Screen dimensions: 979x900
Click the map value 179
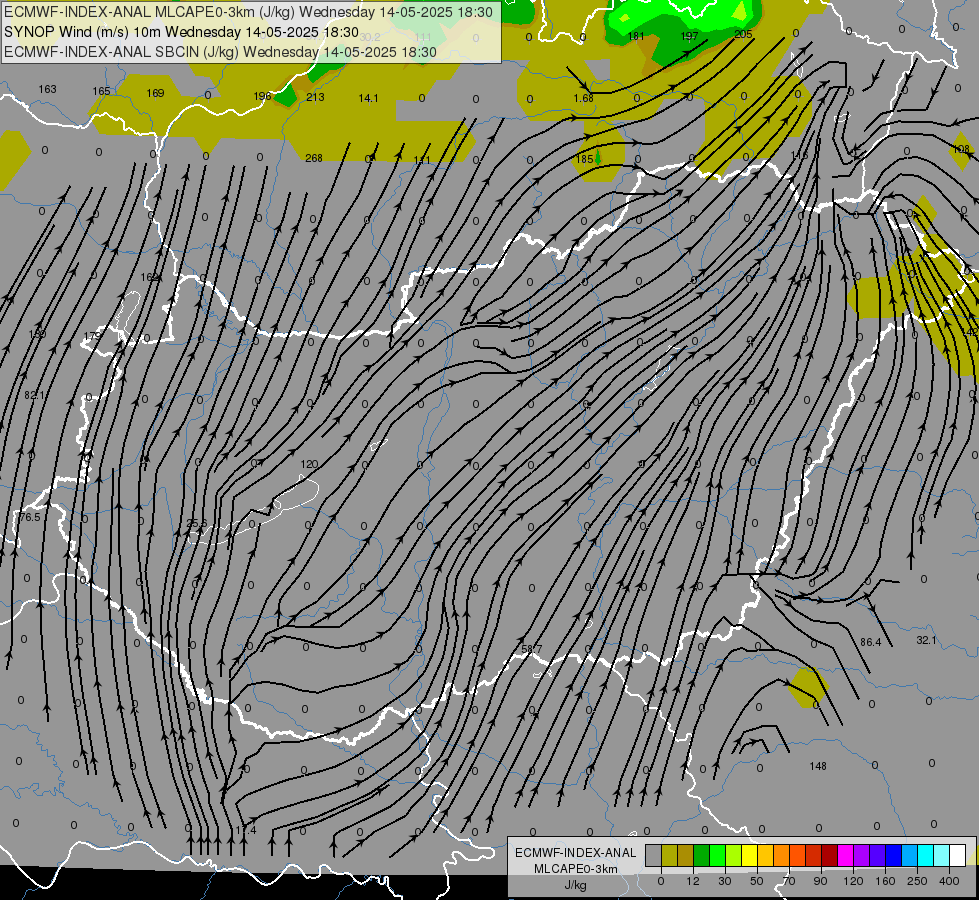[92, 336]
